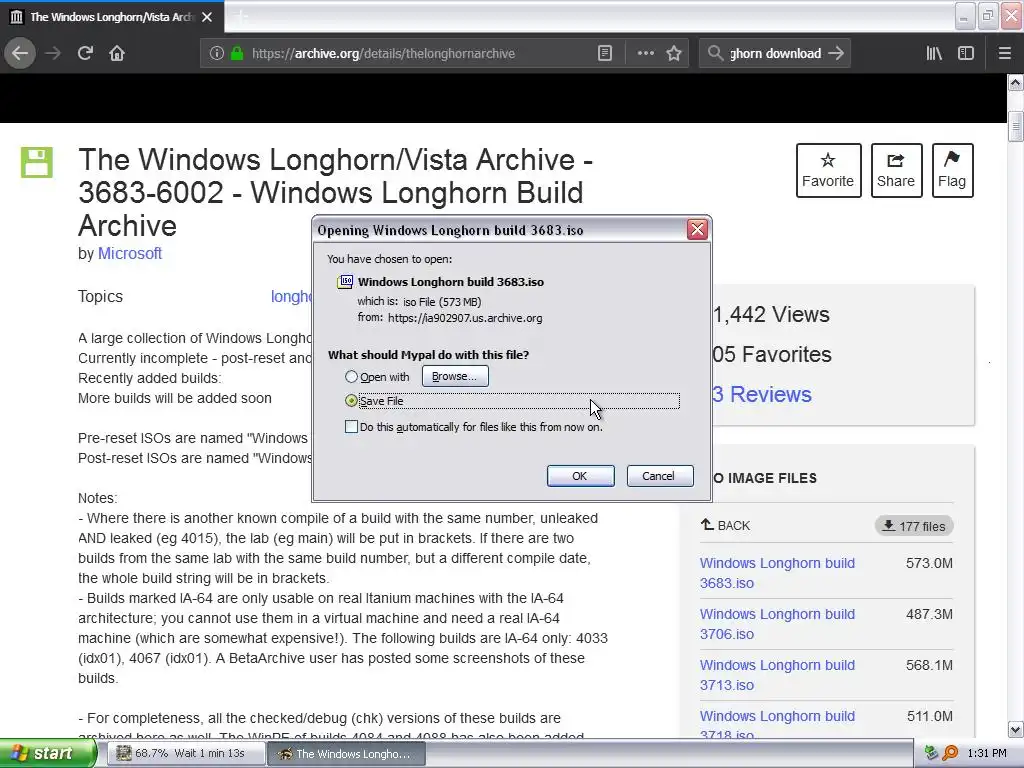Click the page scrollbar down arrow

coord(1015,729)
